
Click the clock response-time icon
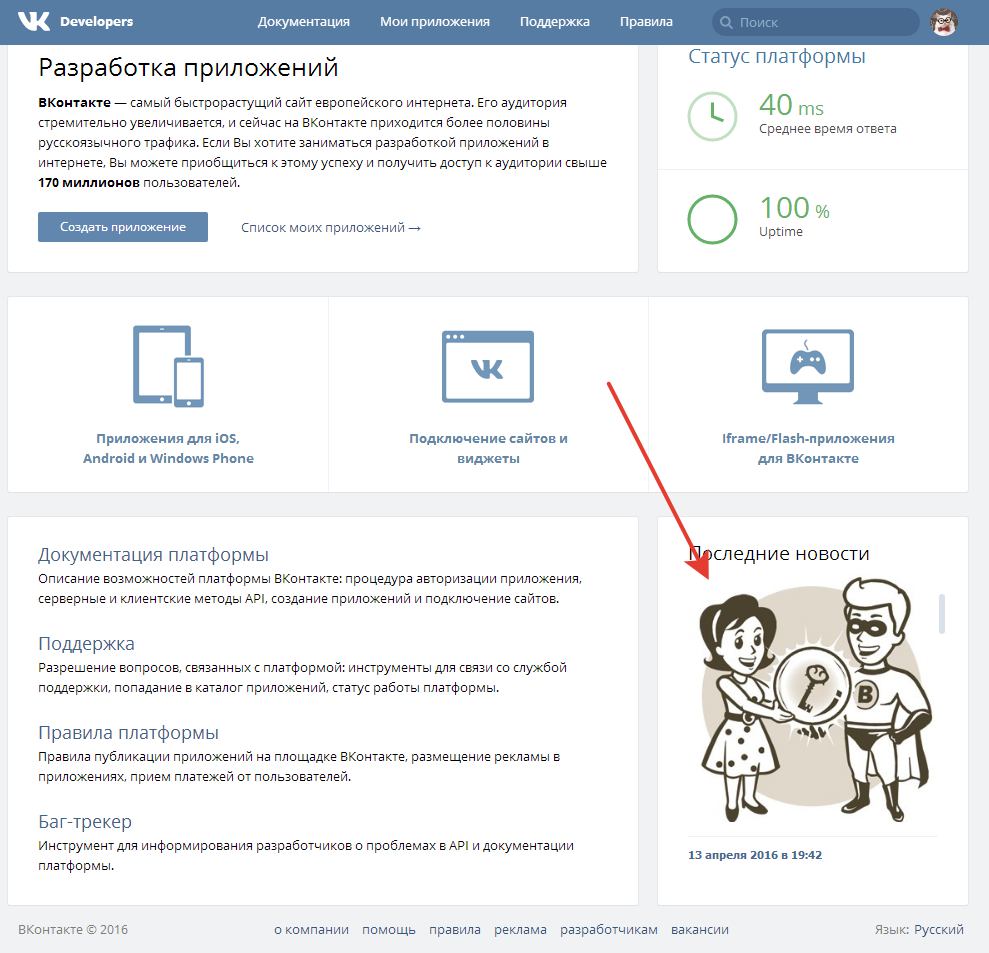point(712,116)
